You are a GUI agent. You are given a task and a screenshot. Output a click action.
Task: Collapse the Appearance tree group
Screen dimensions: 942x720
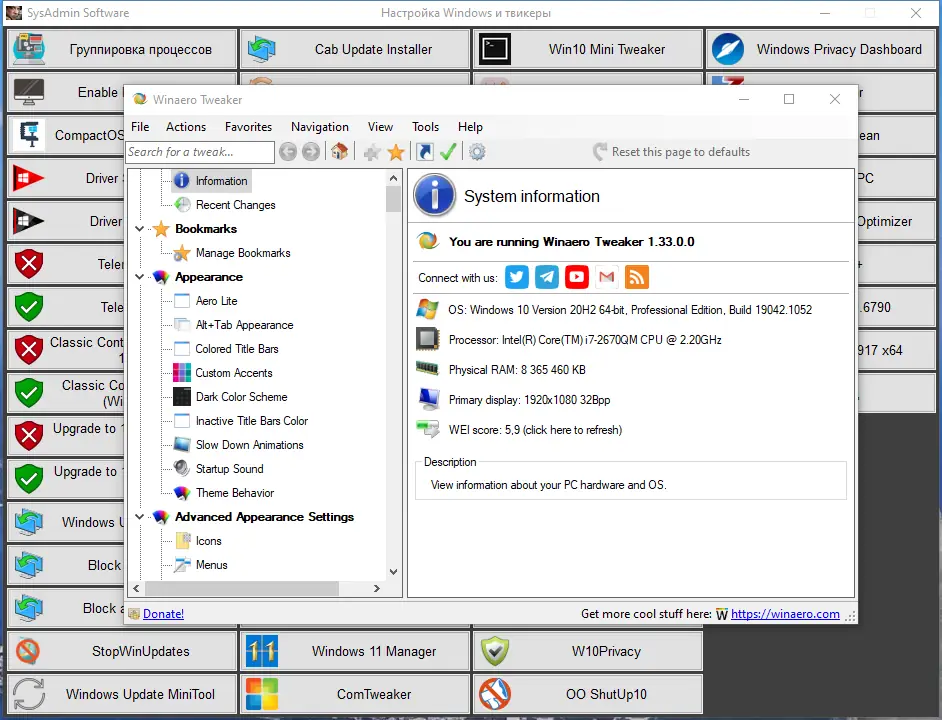(139, 277)
